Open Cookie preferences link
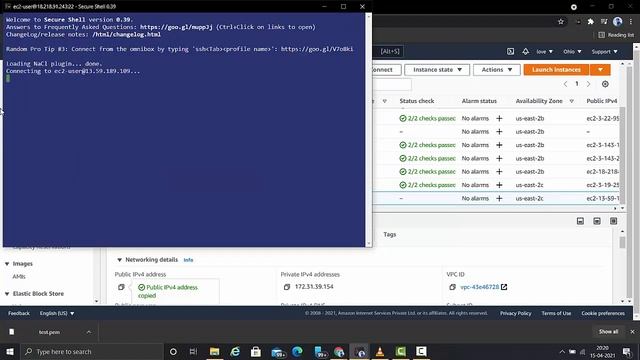The height and width of the screenshot is (360, 640). [603, 313]
